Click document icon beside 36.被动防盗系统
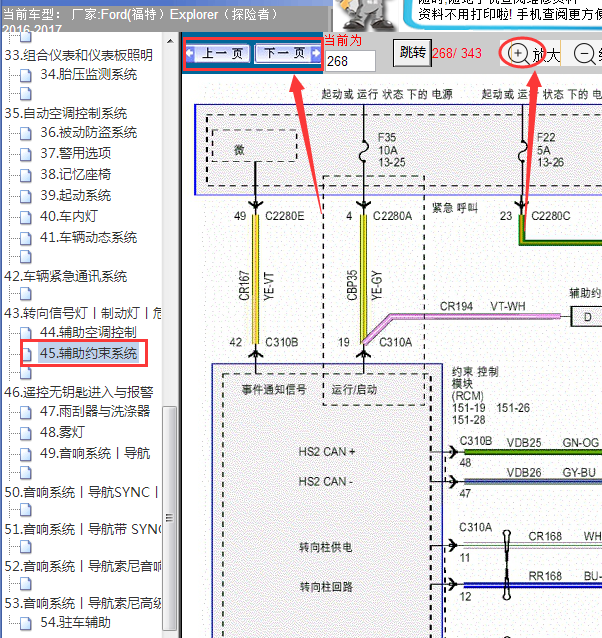 coord(26,133)
